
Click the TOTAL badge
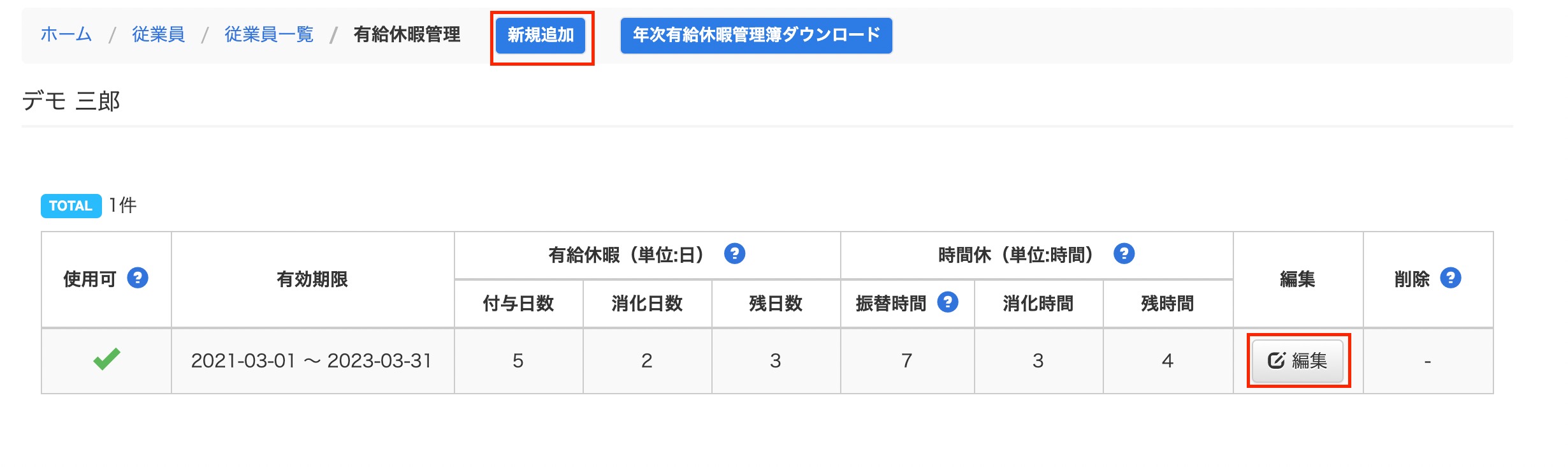click(71, 205)
